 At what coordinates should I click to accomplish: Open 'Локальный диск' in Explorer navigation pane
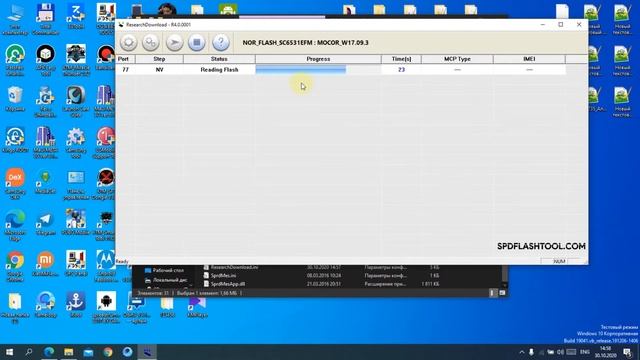pyautogui.click(x=170, y=280)
